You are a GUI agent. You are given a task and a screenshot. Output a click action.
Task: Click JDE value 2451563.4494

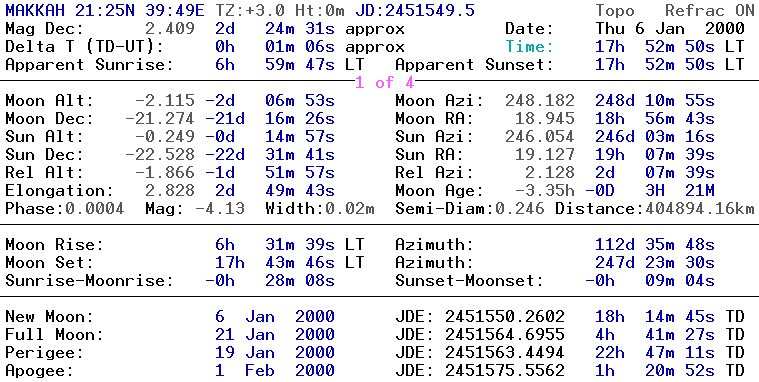coord(505,352)
